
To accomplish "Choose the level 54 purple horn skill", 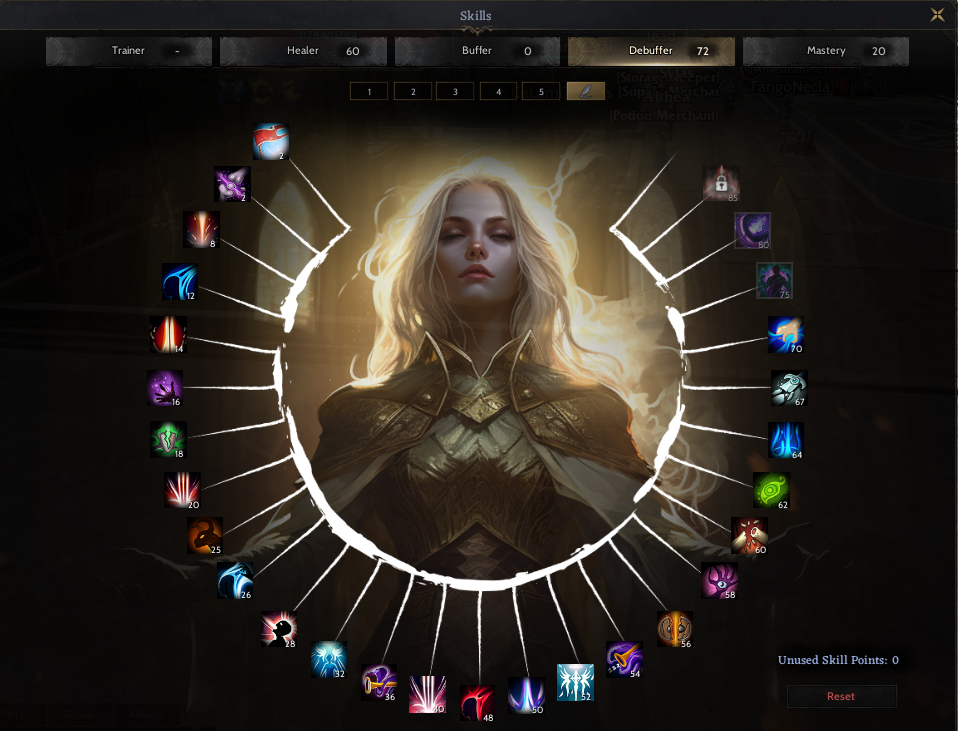I will (x=624, y=659).
